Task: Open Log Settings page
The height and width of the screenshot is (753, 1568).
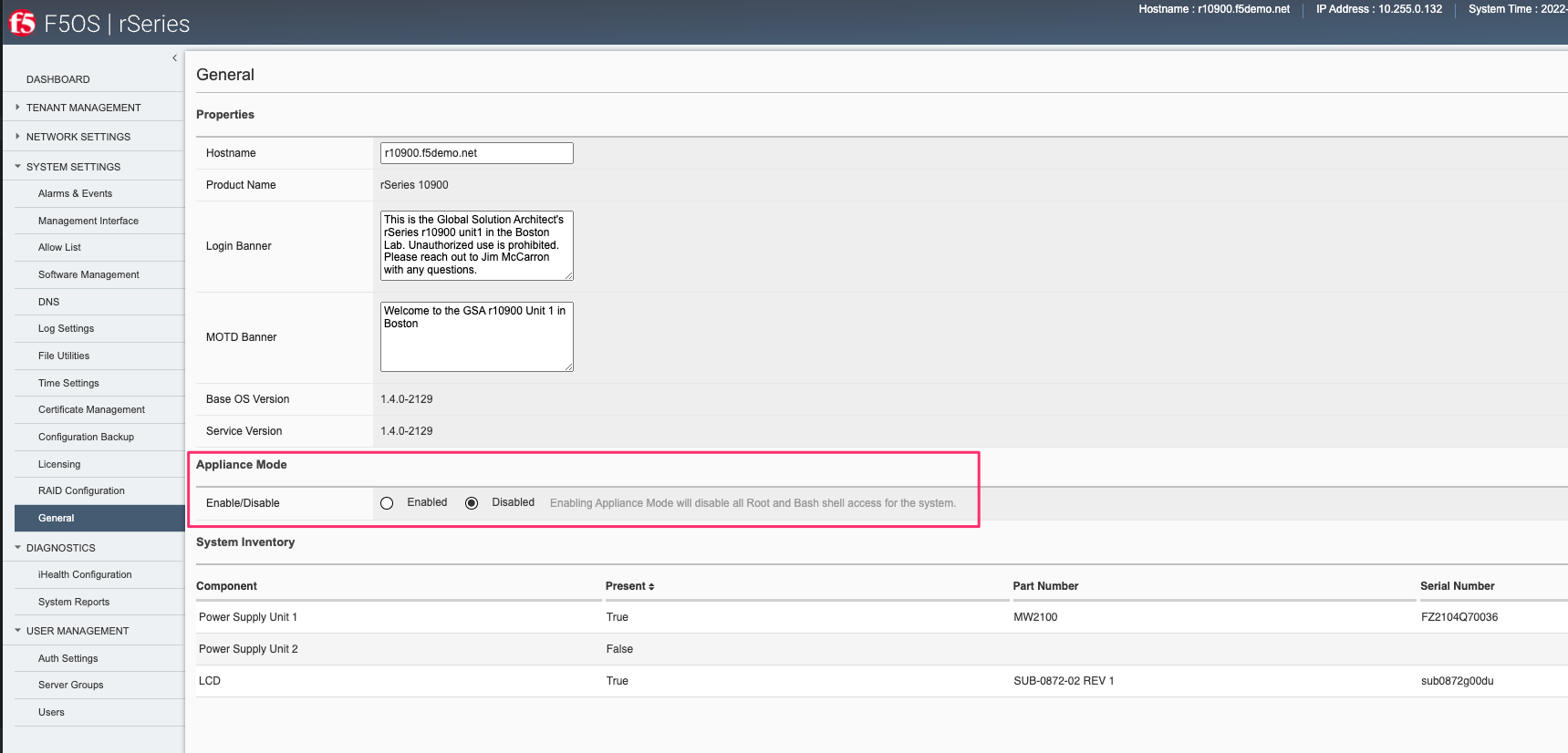Action: (x=66, y=328)
